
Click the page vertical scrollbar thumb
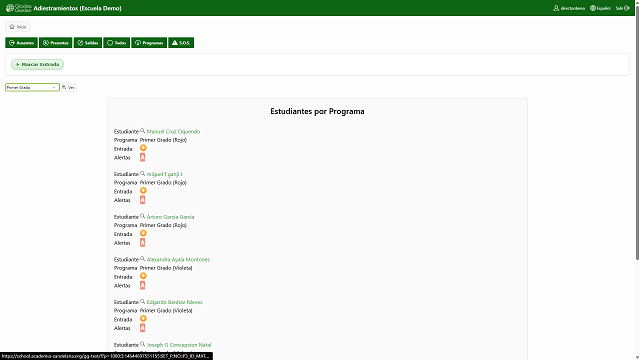click(637, 133)
